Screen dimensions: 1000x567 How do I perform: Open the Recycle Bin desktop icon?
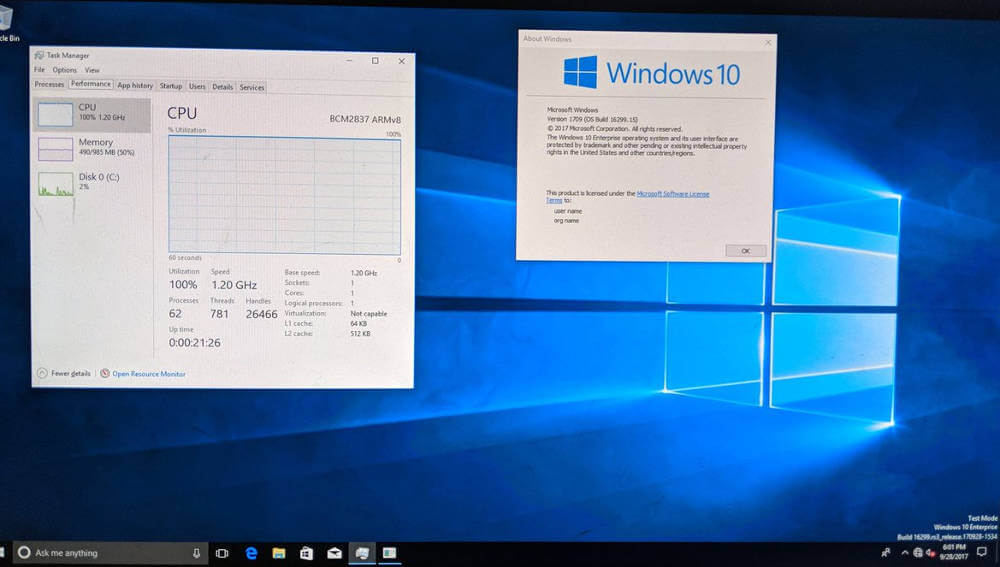[x=10, y=22]
